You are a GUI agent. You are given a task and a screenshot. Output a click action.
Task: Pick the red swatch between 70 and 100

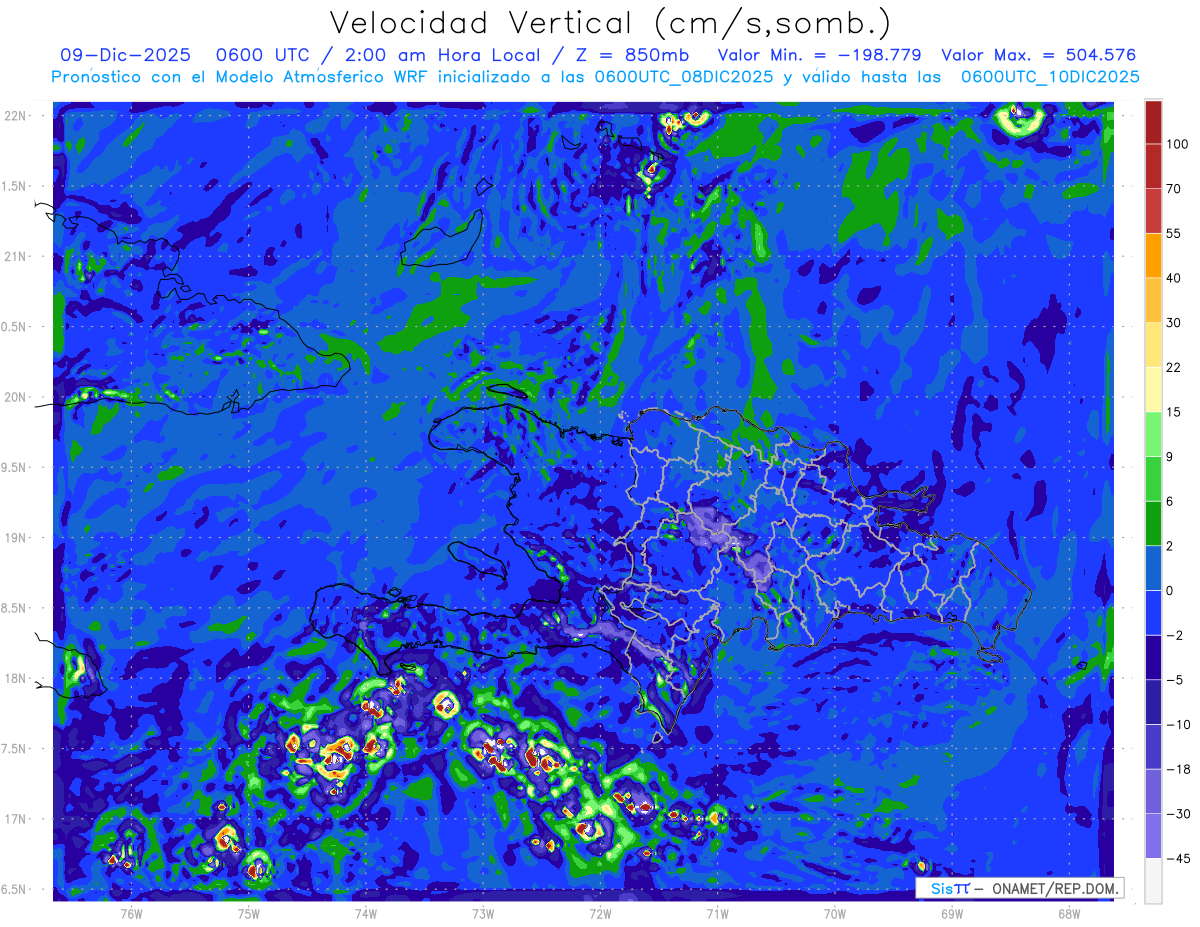(1153, 166)
